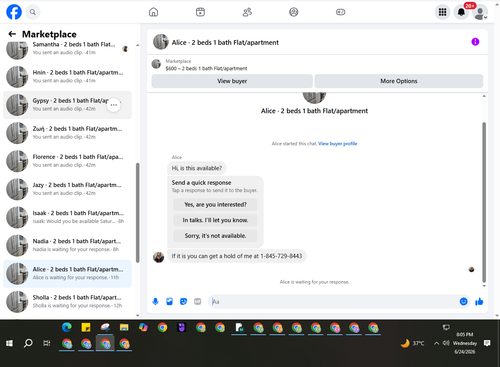Viewport: 500px width, 367px height.
Task: Click the conversation list scrollbar thumb
Action: click(x=138, y=212)
